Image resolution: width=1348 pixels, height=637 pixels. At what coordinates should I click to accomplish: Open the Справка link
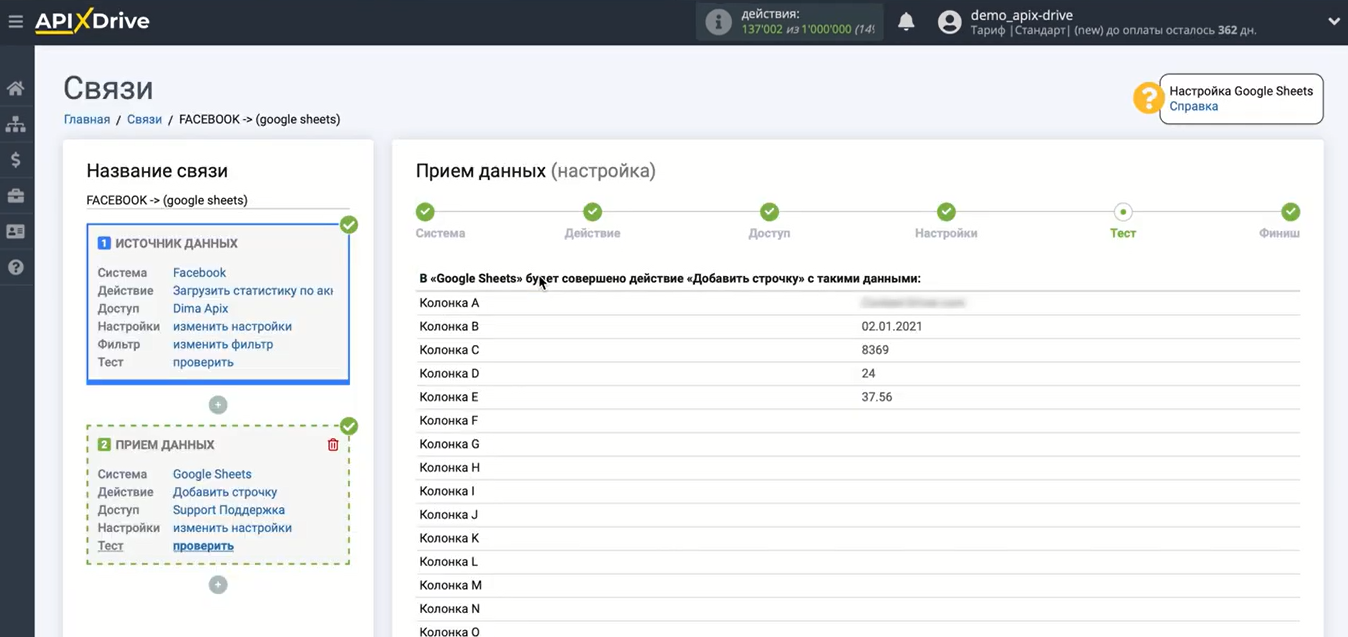pos(1193,106)
